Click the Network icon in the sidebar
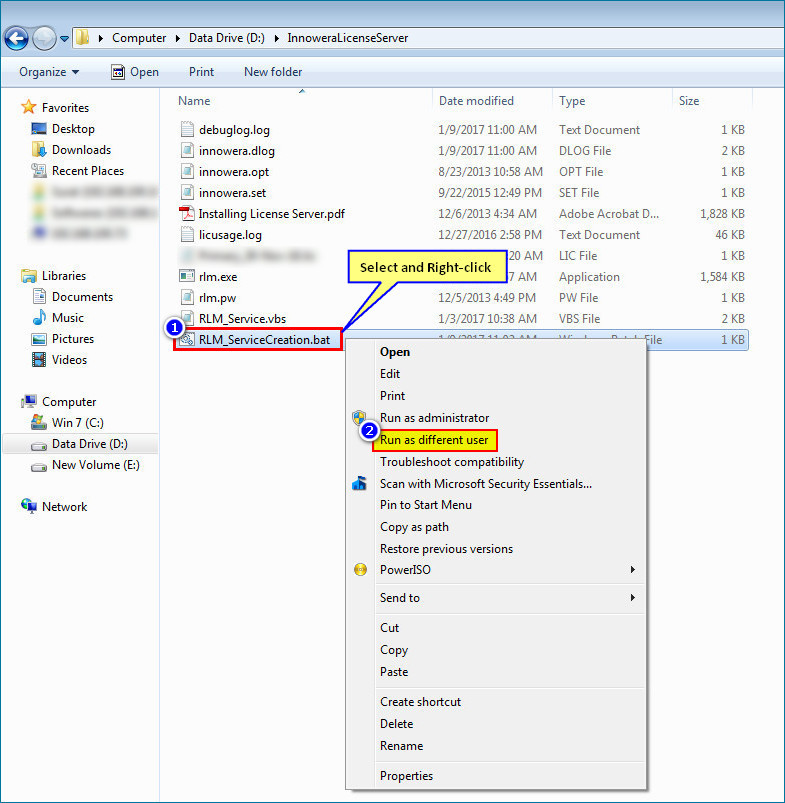Screen dimensions: 785x803 point(29,507)
